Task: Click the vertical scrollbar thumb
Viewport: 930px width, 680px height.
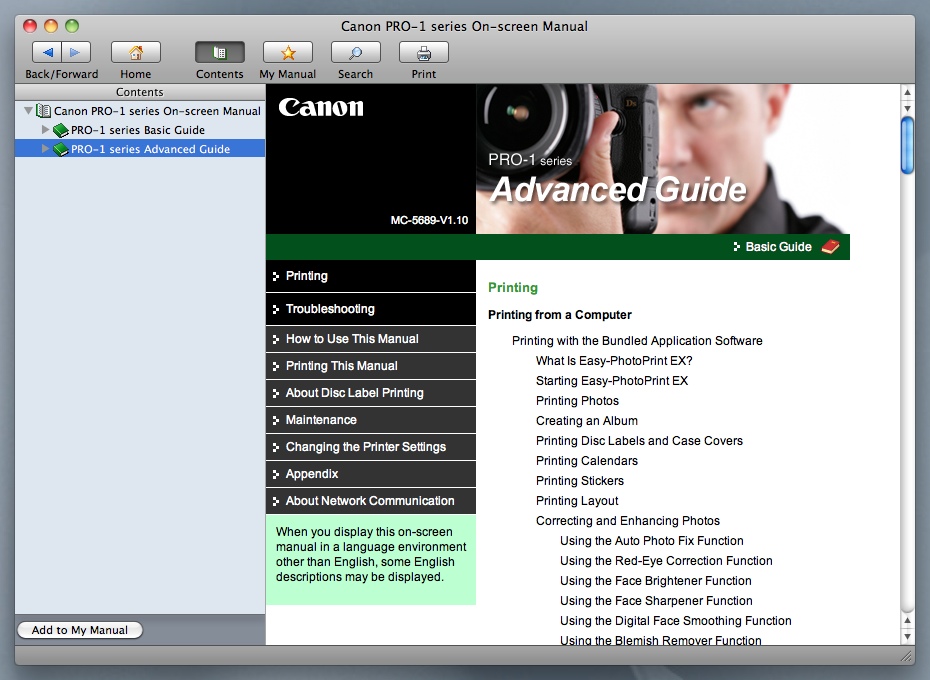Action: [x=907, y=145]
